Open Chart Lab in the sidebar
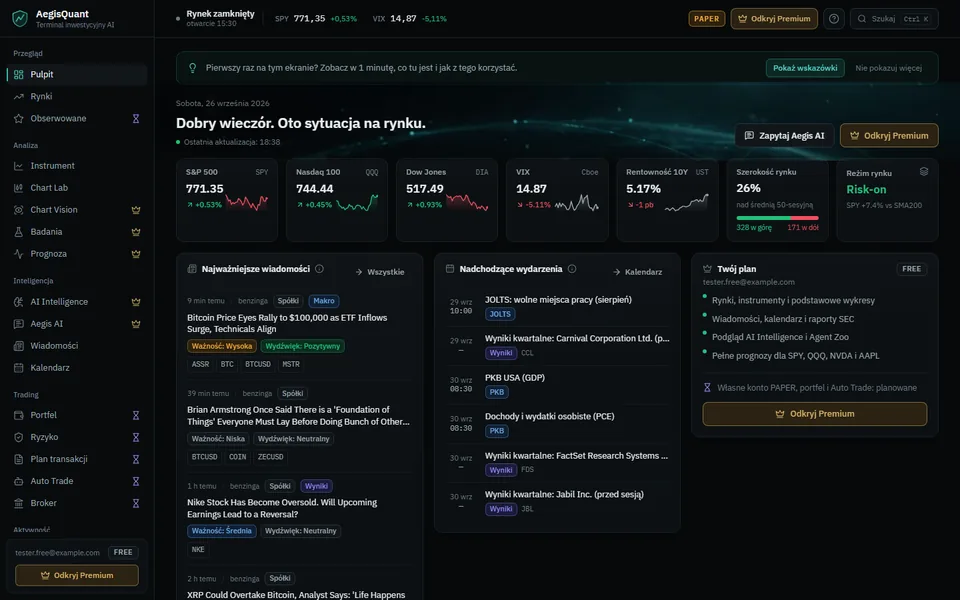The width and height of the screenshot is (960, 600). pos(77,188)
